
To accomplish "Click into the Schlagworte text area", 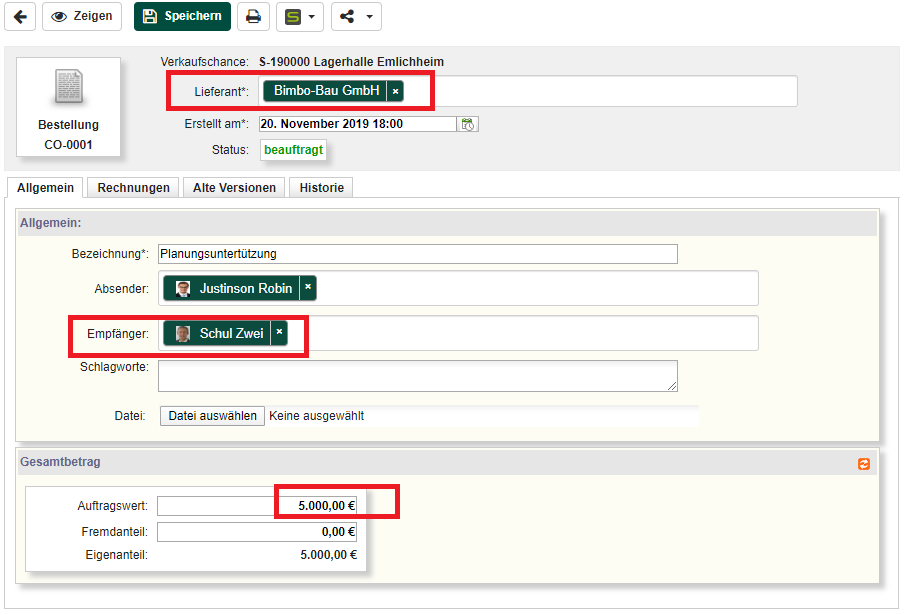I will [x=417, y=376].
